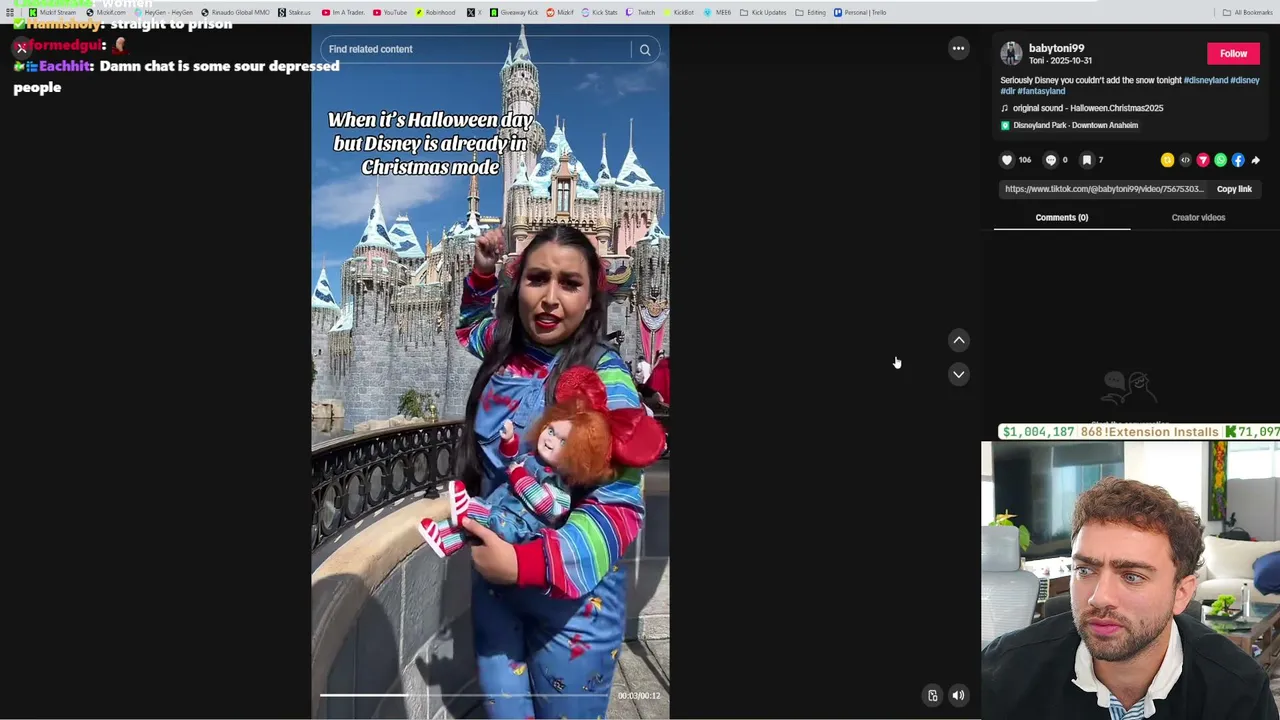Share video to Facebook
This screenshot has height=720, width=1280.
tap(1238, 160)
